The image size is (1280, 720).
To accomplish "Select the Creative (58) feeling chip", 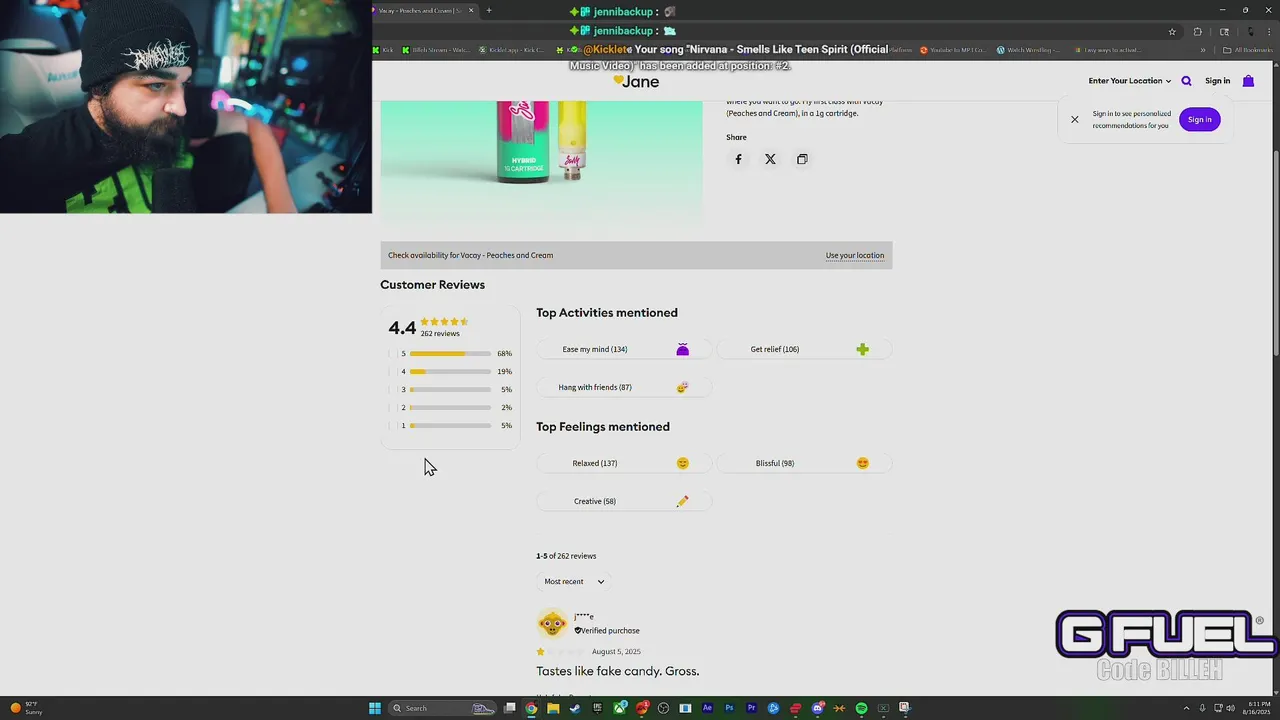I will pyautogui.click(x=626, y=502).
